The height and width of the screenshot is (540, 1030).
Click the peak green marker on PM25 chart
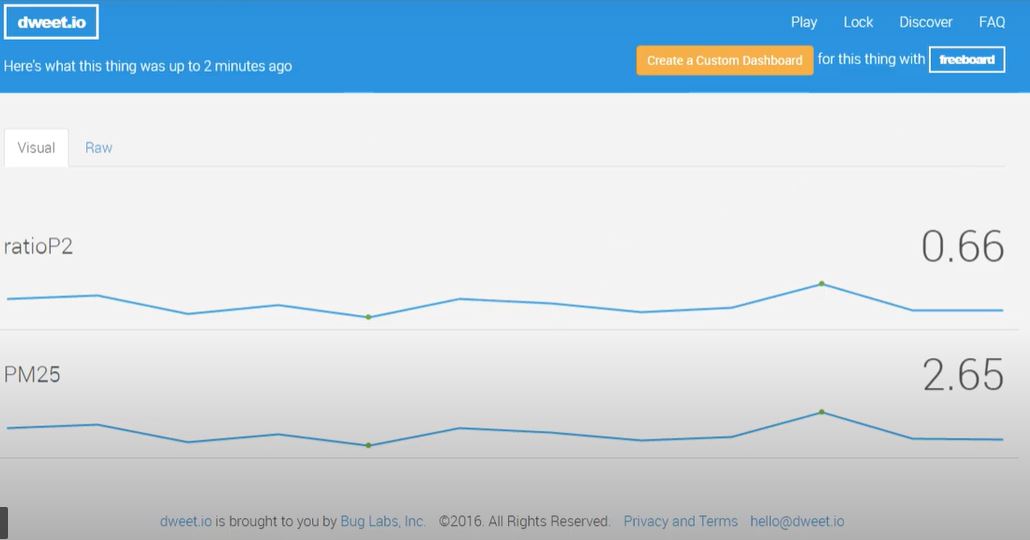pos(821,412)
